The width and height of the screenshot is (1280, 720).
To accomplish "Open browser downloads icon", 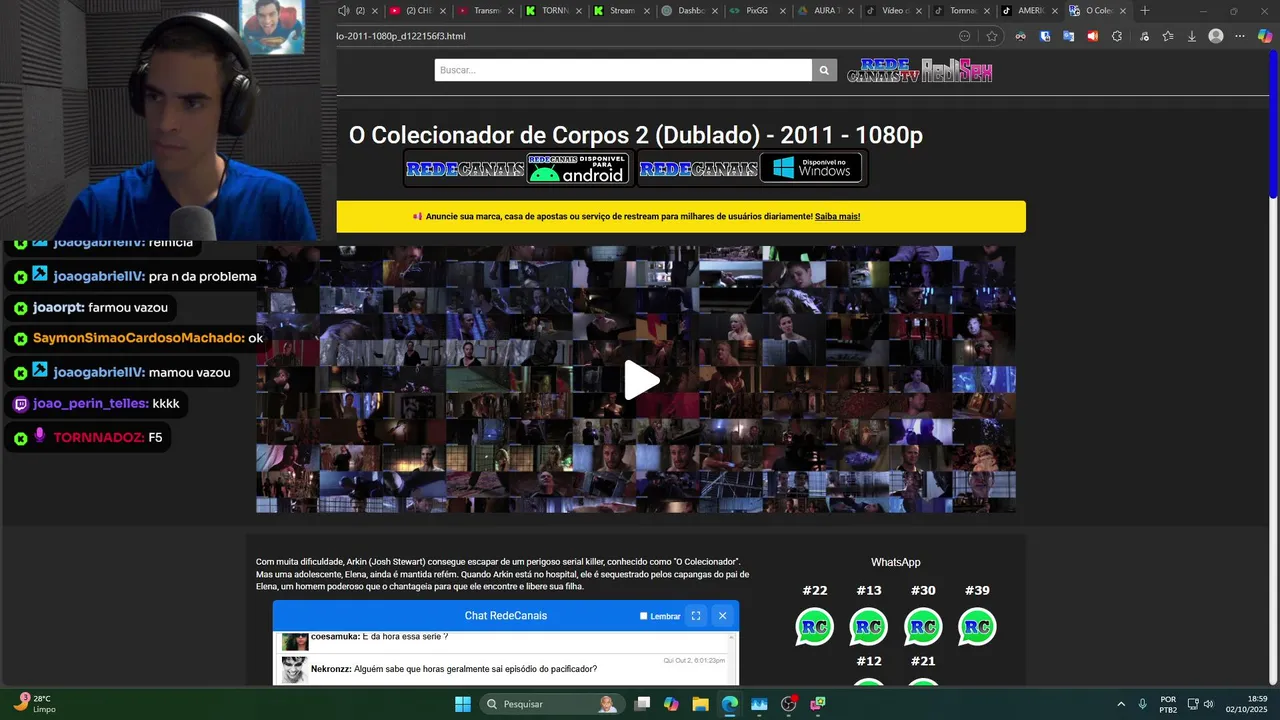I will (x=1191, y=36).
